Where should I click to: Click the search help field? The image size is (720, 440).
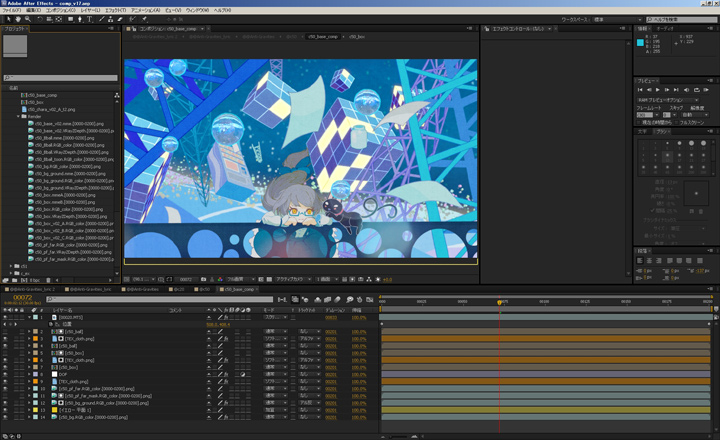681,20
